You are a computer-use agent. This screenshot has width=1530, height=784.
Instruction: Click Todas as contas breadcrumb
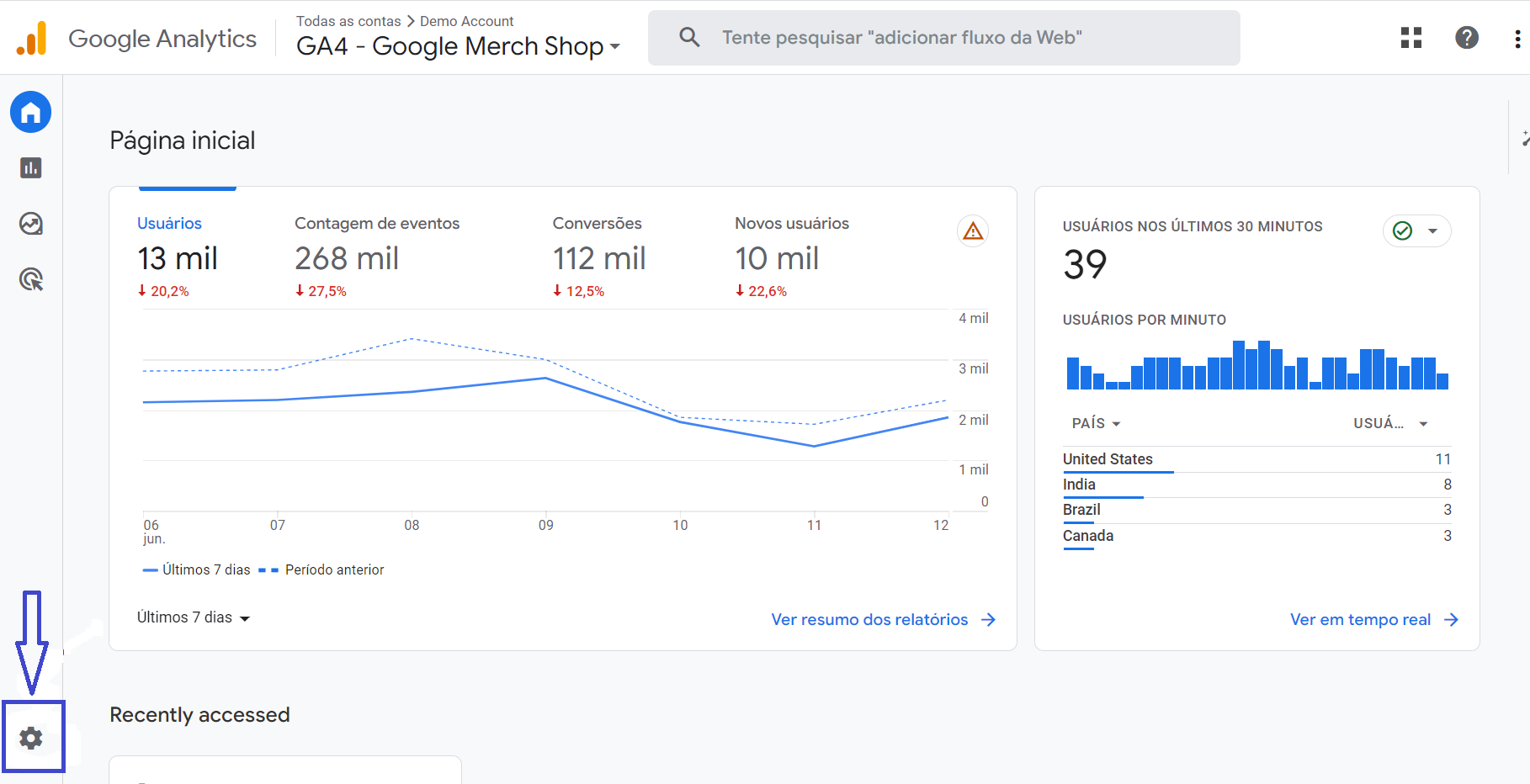point(348,21)
